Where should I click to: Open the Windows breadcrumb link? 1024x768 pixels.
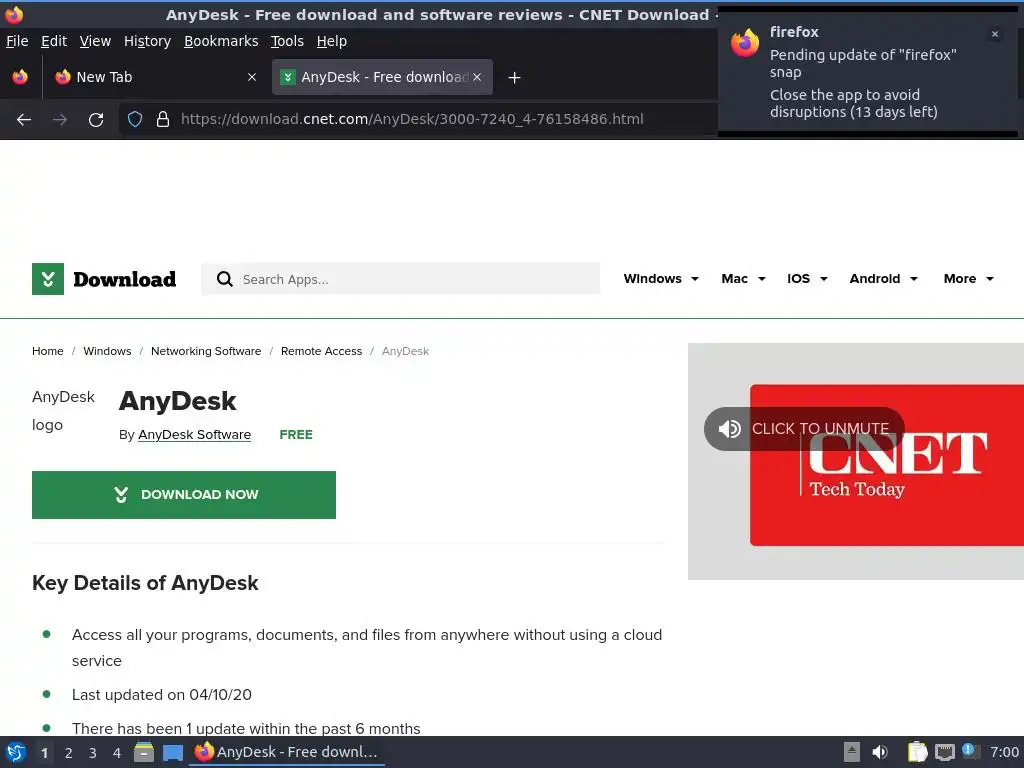coord(107,351)
